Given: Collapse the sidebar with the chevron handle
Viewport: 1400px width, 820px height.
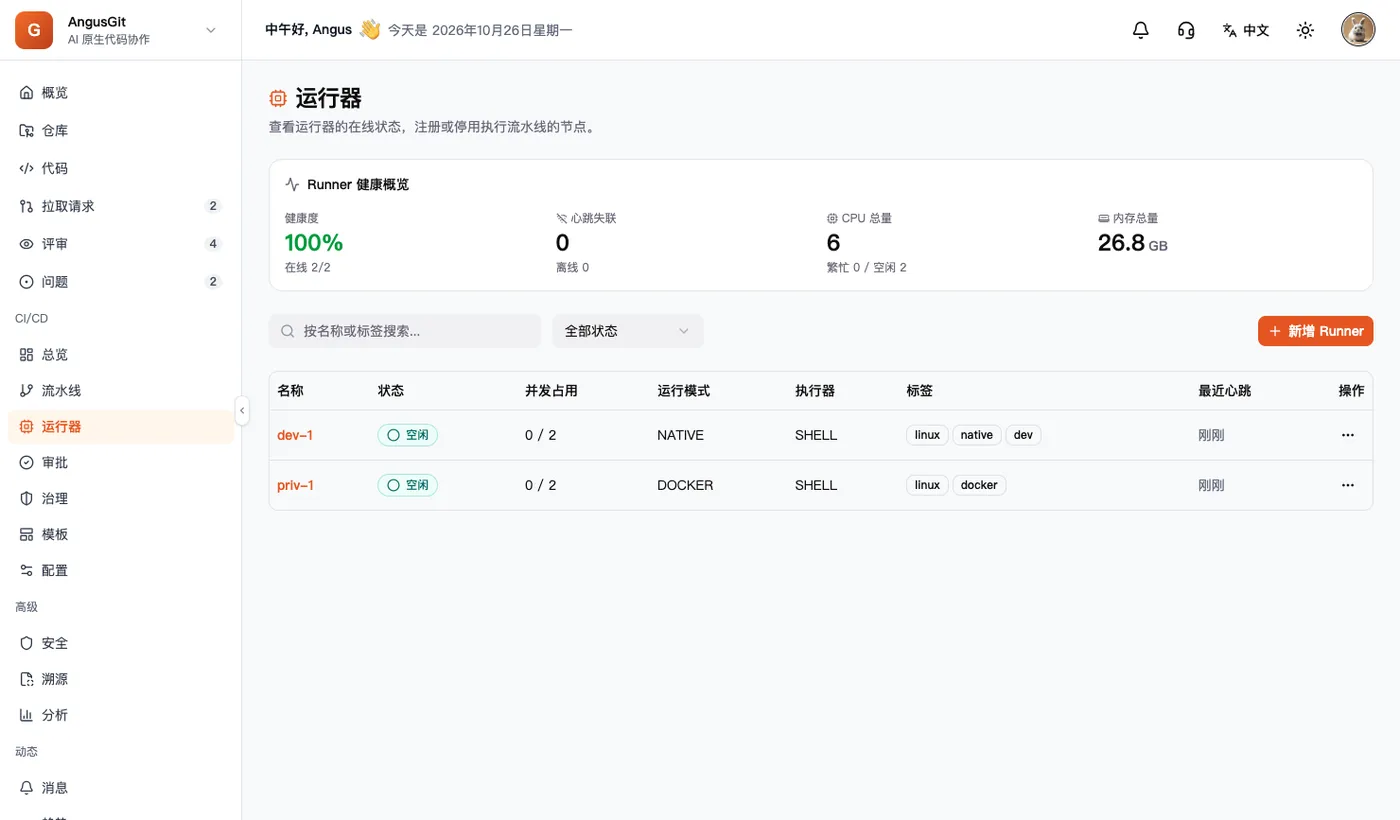Looking at the screenshot, I should click(x=242, y=410).
